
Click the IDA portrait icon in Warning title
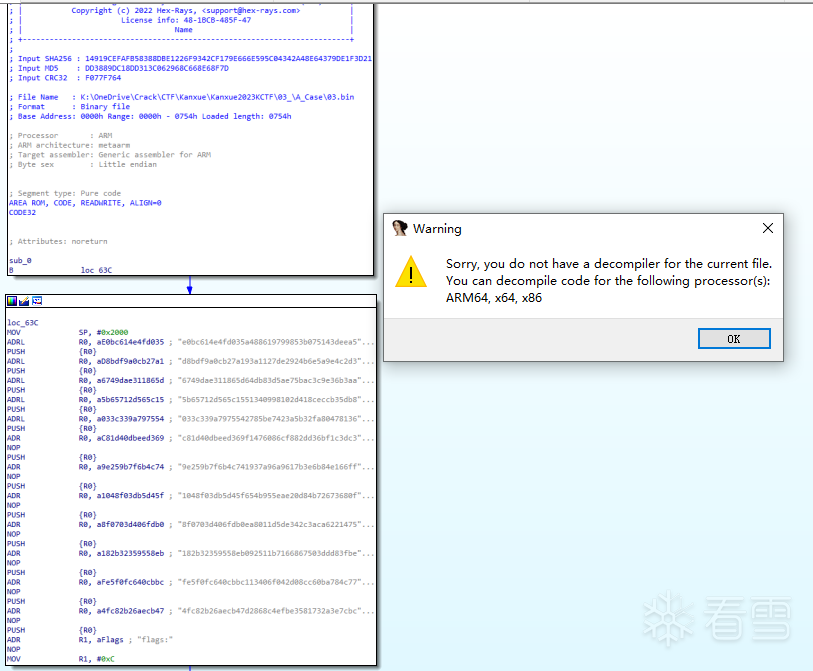[400, 228]
